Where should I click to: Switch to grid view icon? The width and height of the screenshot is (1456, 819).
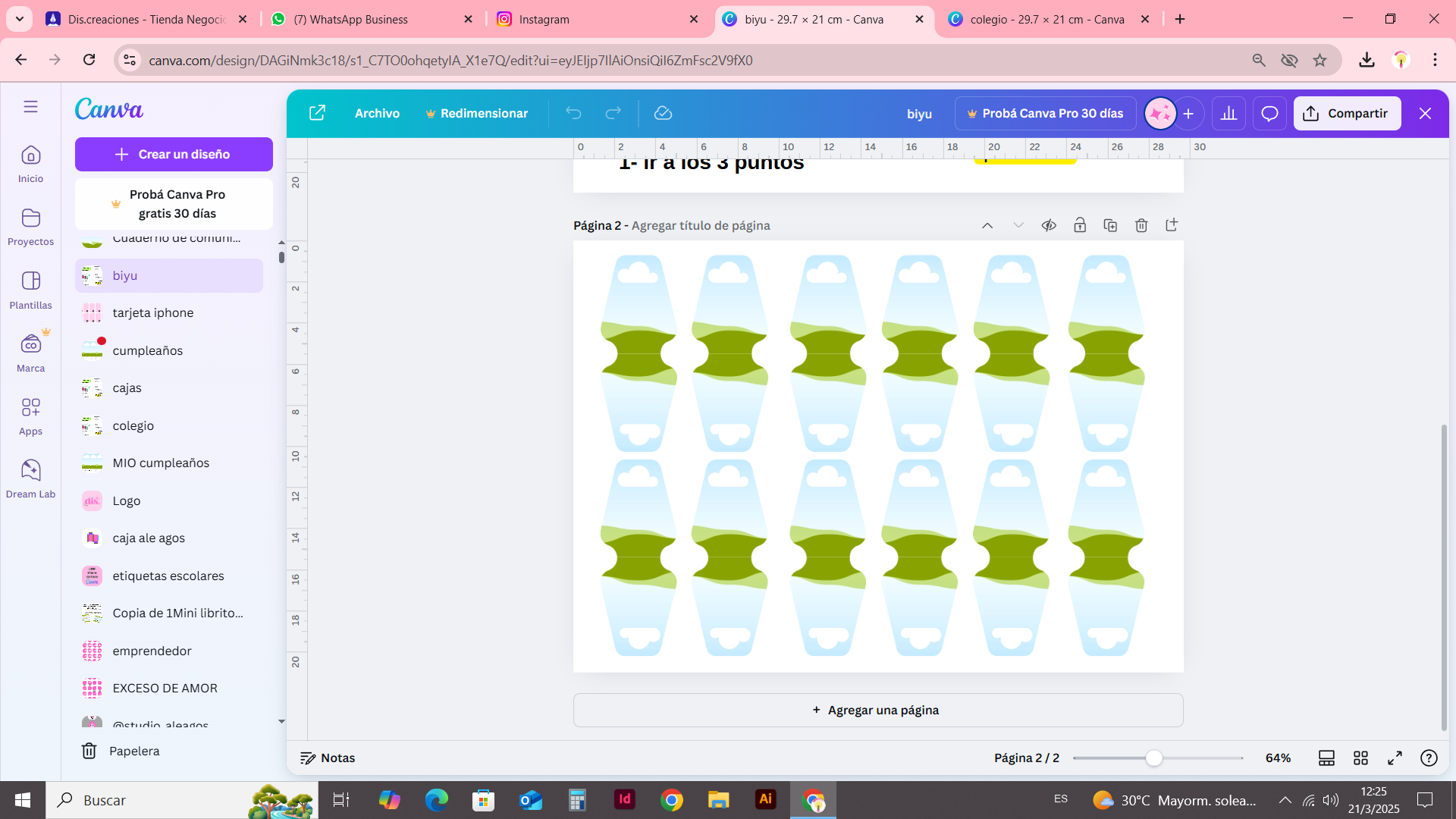pos(1360,758)
